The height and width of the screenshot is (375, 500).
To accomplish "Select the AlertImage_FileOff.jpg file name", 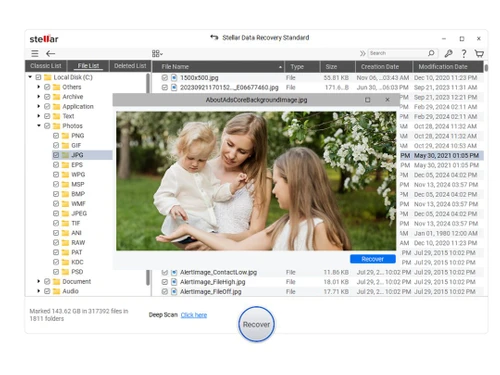I will (211, 292).
